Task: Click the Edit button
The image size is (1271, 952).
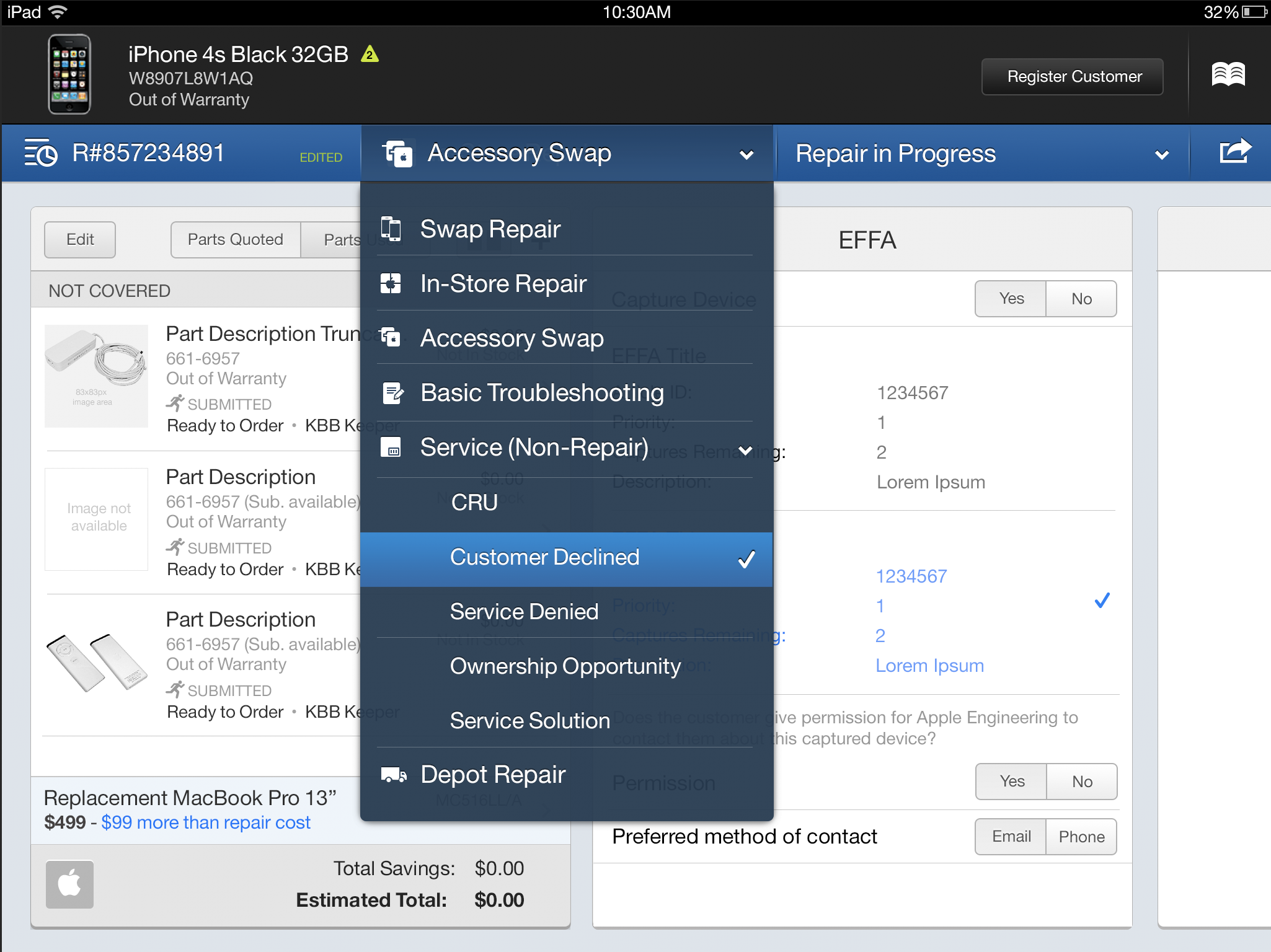Action: click(80, 240)
